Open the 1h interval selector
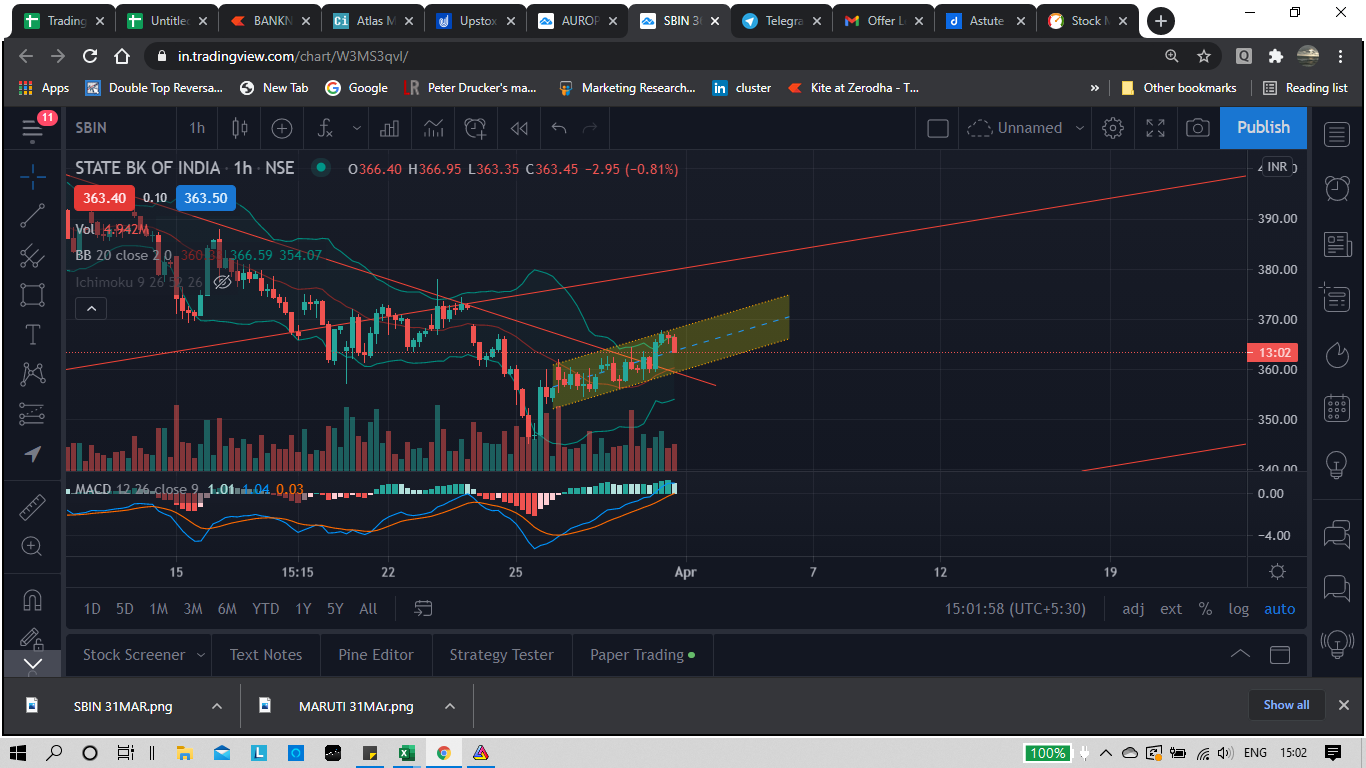Viewport: 1366px width, 768px height. click(x=197, y=128)
